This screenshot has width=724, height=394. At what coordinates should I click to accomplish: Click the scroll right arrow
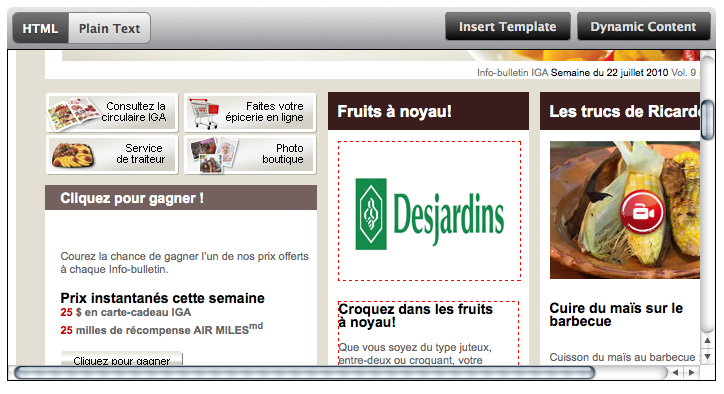[x=691, y=372]
